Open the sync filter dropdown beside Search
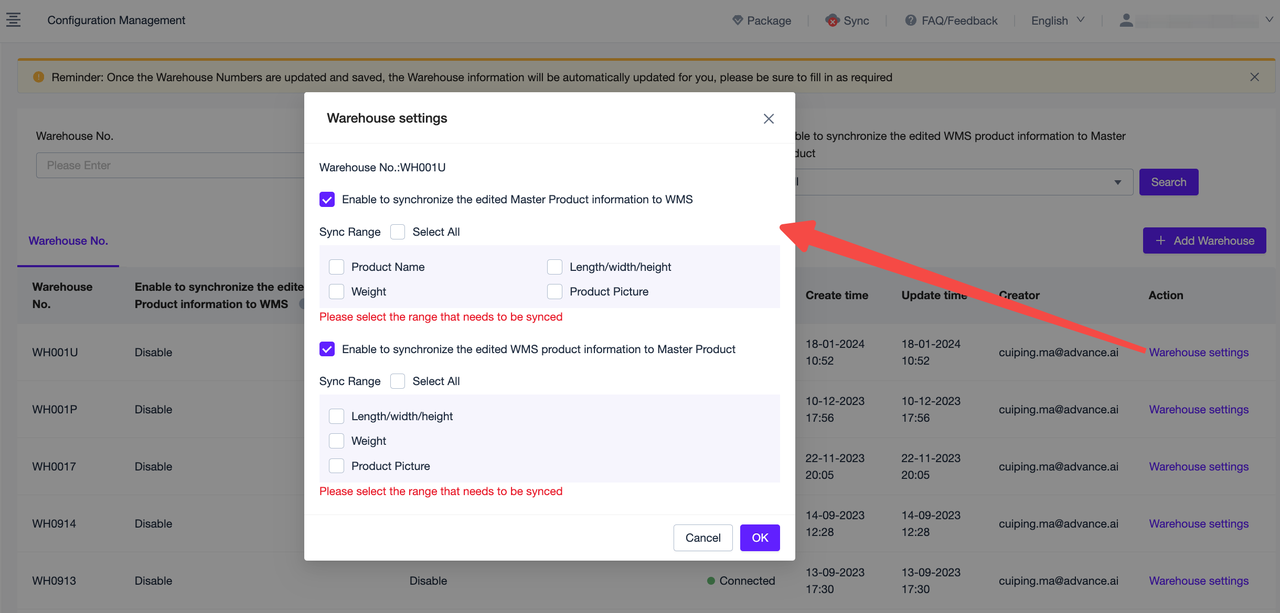 point(1116,182)
